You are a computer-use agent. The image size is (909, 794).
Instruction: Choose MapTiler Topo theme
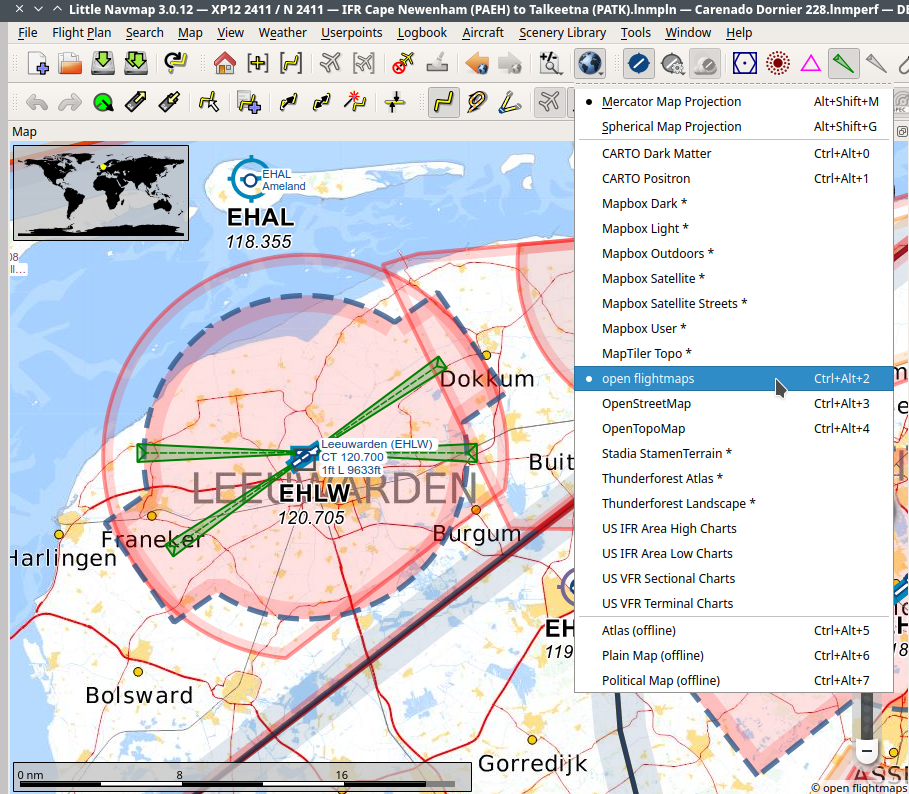pyautogui.click(x=733, y=353)
